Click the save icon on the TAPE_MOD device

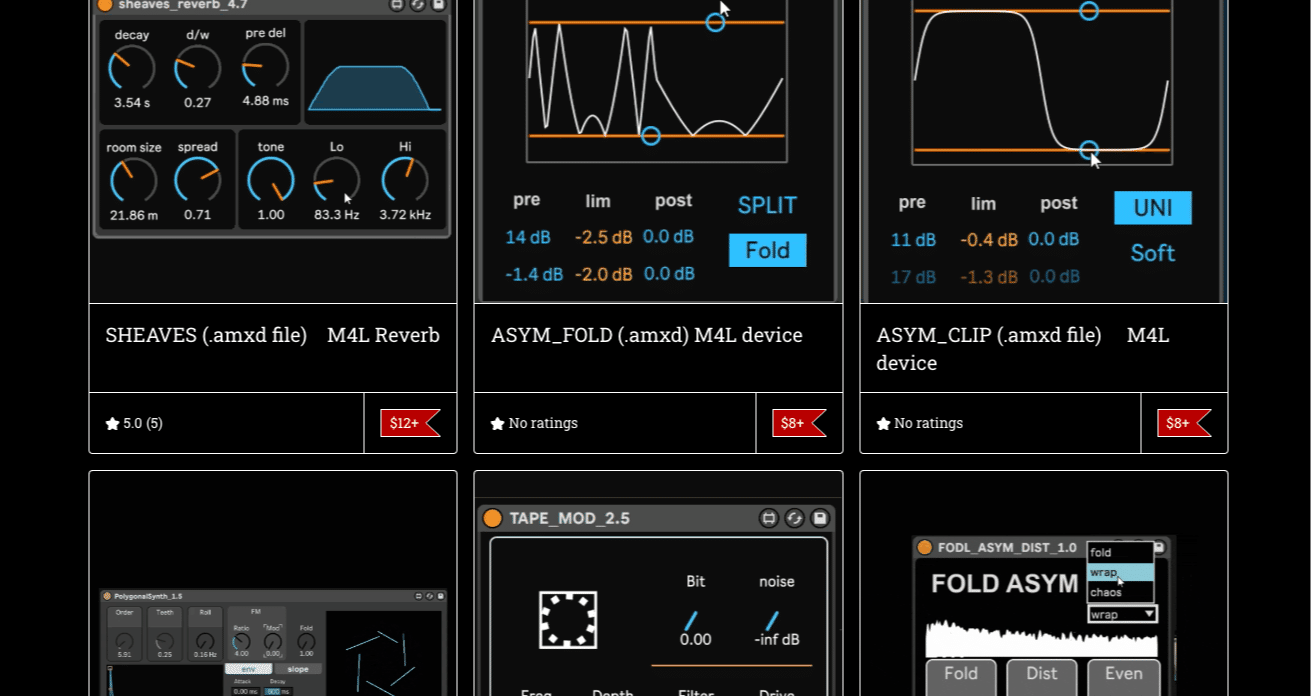coord(818,518)
